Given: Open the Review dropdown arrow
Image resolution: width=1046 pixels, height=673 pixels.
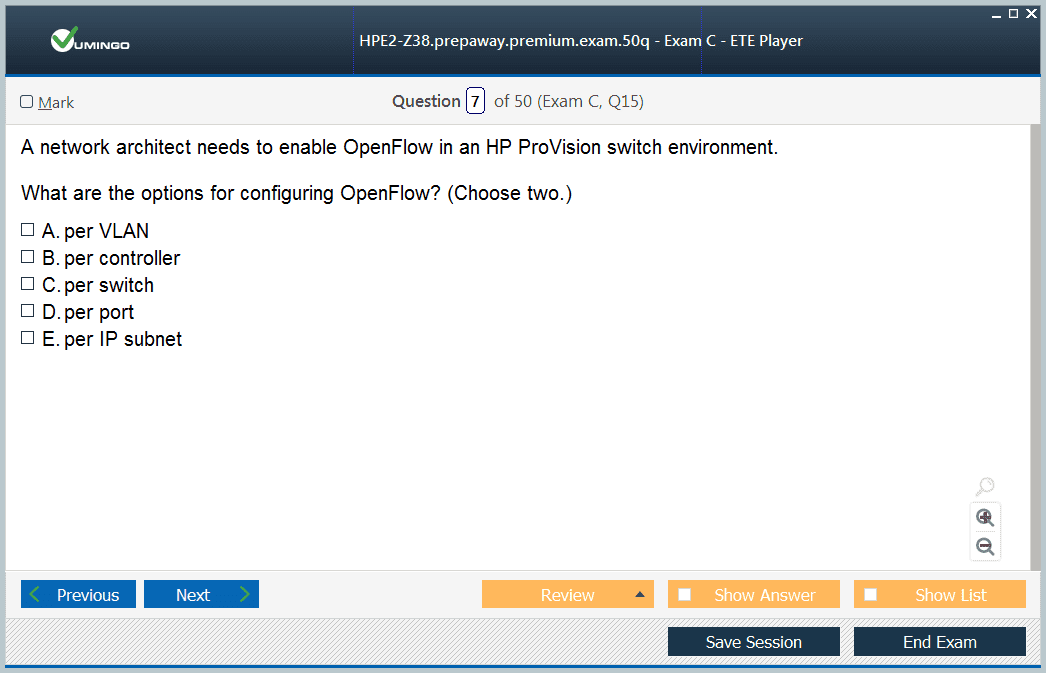Looking at the screenshot, I should [x=640, y=594].
